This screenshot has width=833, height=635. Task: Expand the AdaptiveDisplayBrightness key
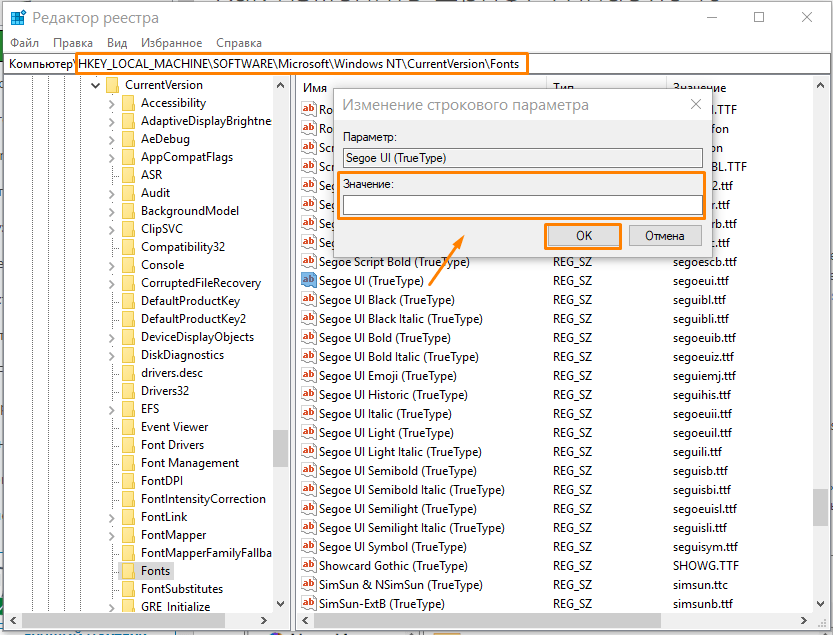point(112,122)
